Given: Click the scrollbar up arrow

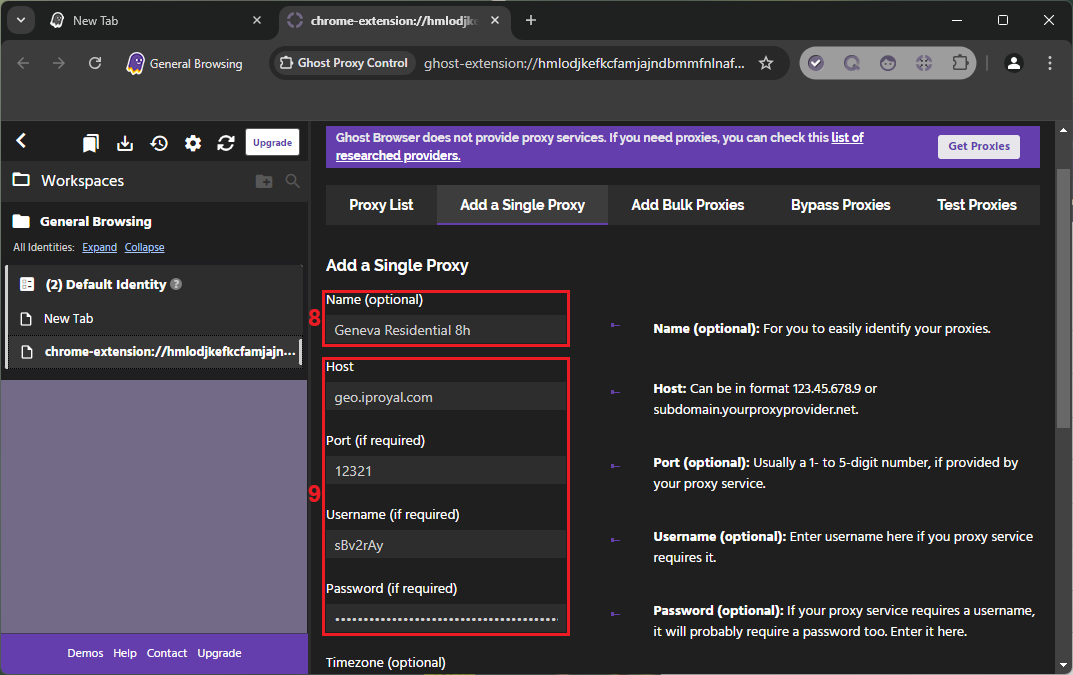Looking at the screenshot, I should point(1063,129).
